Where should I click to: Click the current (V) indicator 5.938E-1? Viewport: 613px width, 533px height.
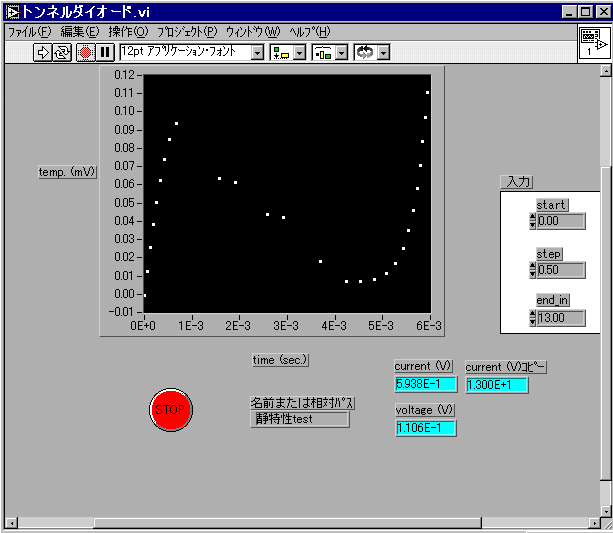pyautogui.click(x=426, y=384)
